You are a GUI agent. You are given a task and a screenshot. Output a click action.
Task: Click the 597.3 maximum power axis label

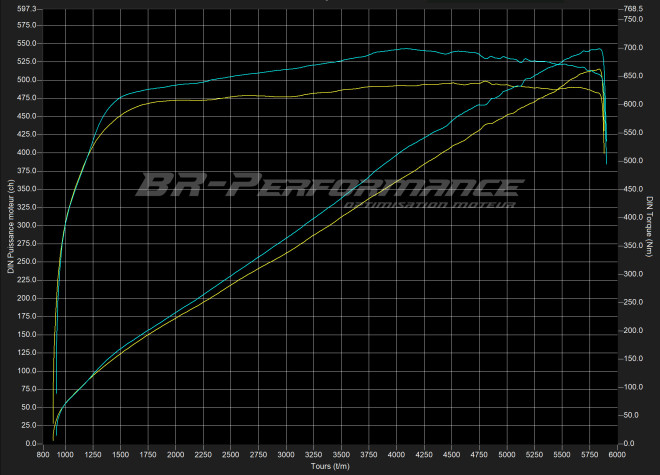[x=27, y=9]
